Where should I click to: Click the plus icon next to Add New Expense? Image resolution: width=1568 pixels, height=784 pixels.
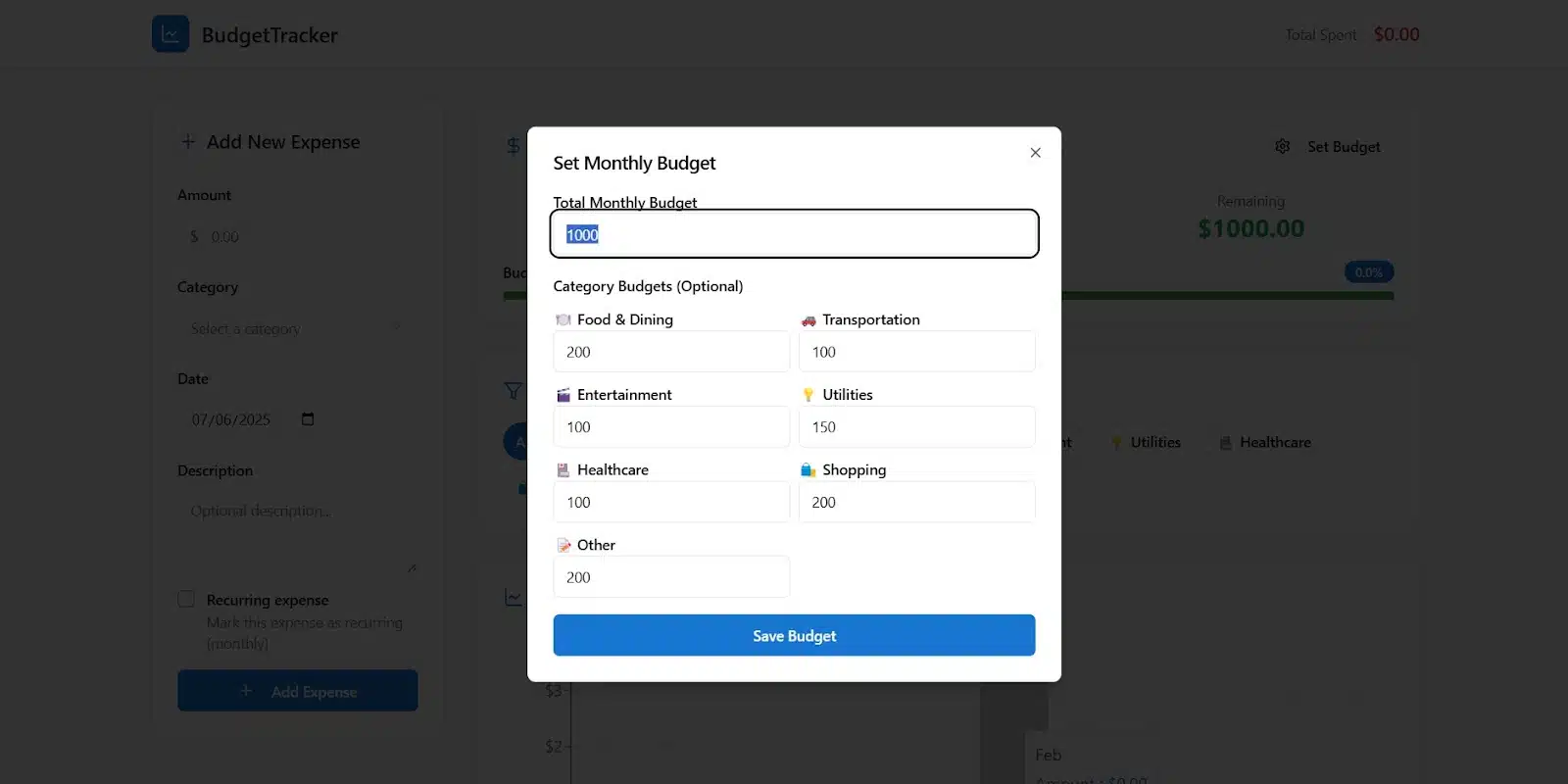pyautogui.click(x=188, y=142)
